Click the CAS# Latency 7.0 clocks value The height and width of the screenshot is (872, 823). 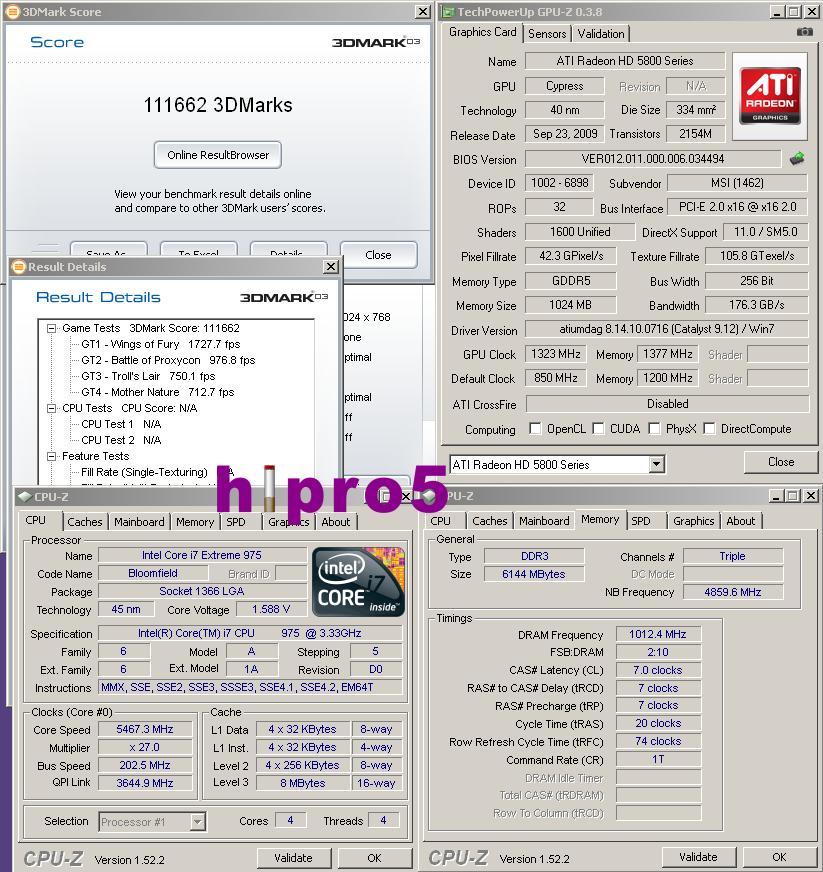(658, 670)
